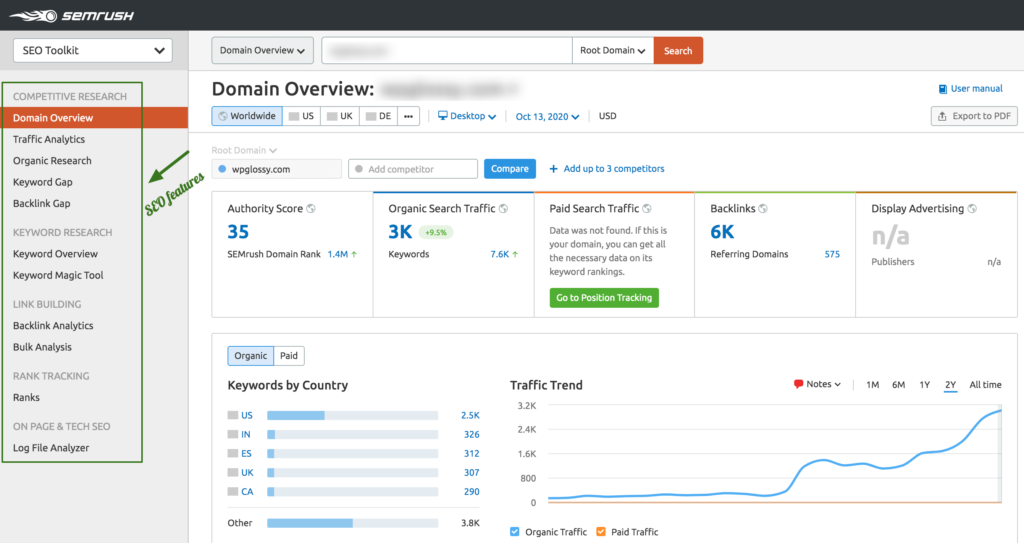Click the Add competitor input field

coord(413,169)
